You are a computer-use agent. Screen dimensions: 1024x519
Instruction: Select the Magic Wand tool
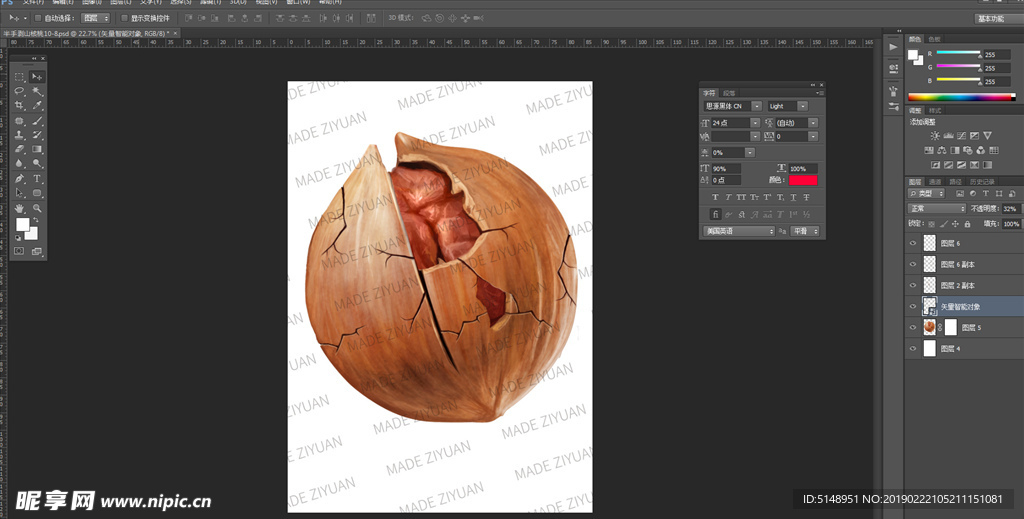[x=37, y=91]
